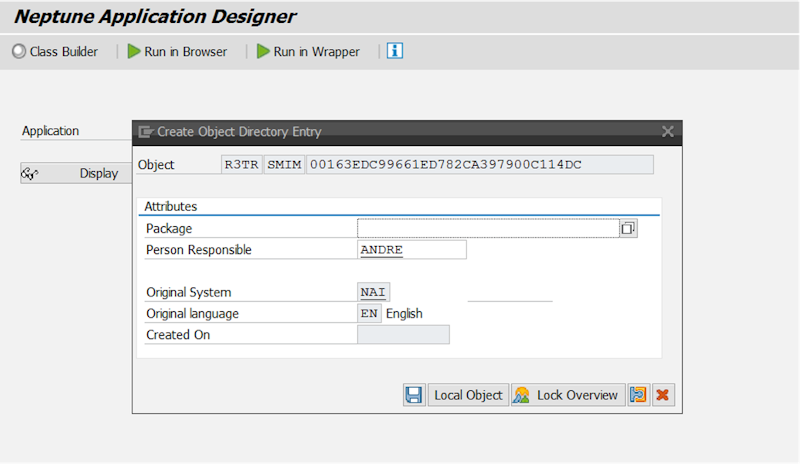The image size is (800, 464).
Task: Click the Lock Overview button
Action: (x=568, y=395)
